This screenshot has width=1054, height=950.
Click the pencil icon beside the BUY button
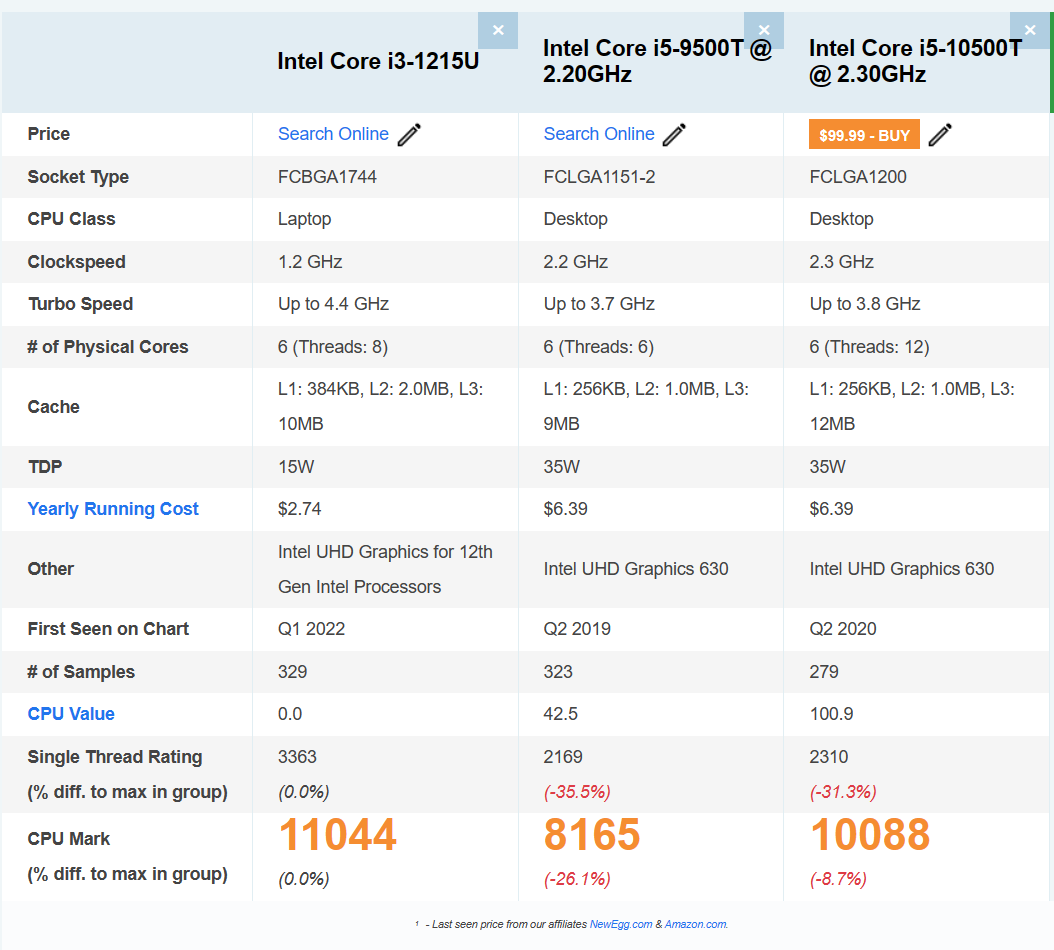(x=940, y=135)
